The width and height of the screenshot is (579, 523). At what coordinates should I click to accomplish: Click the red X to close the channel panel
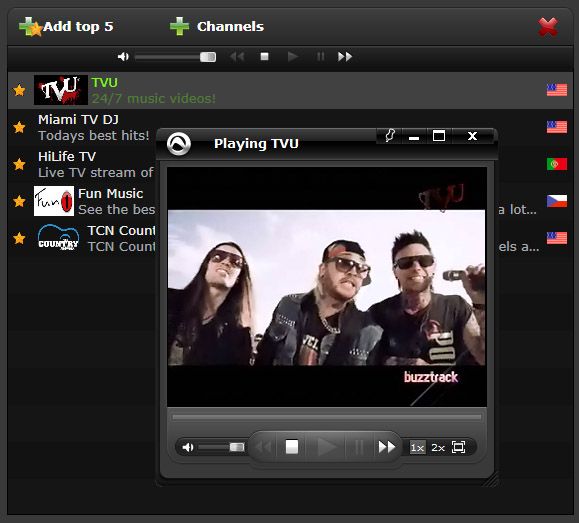[548, 27]
